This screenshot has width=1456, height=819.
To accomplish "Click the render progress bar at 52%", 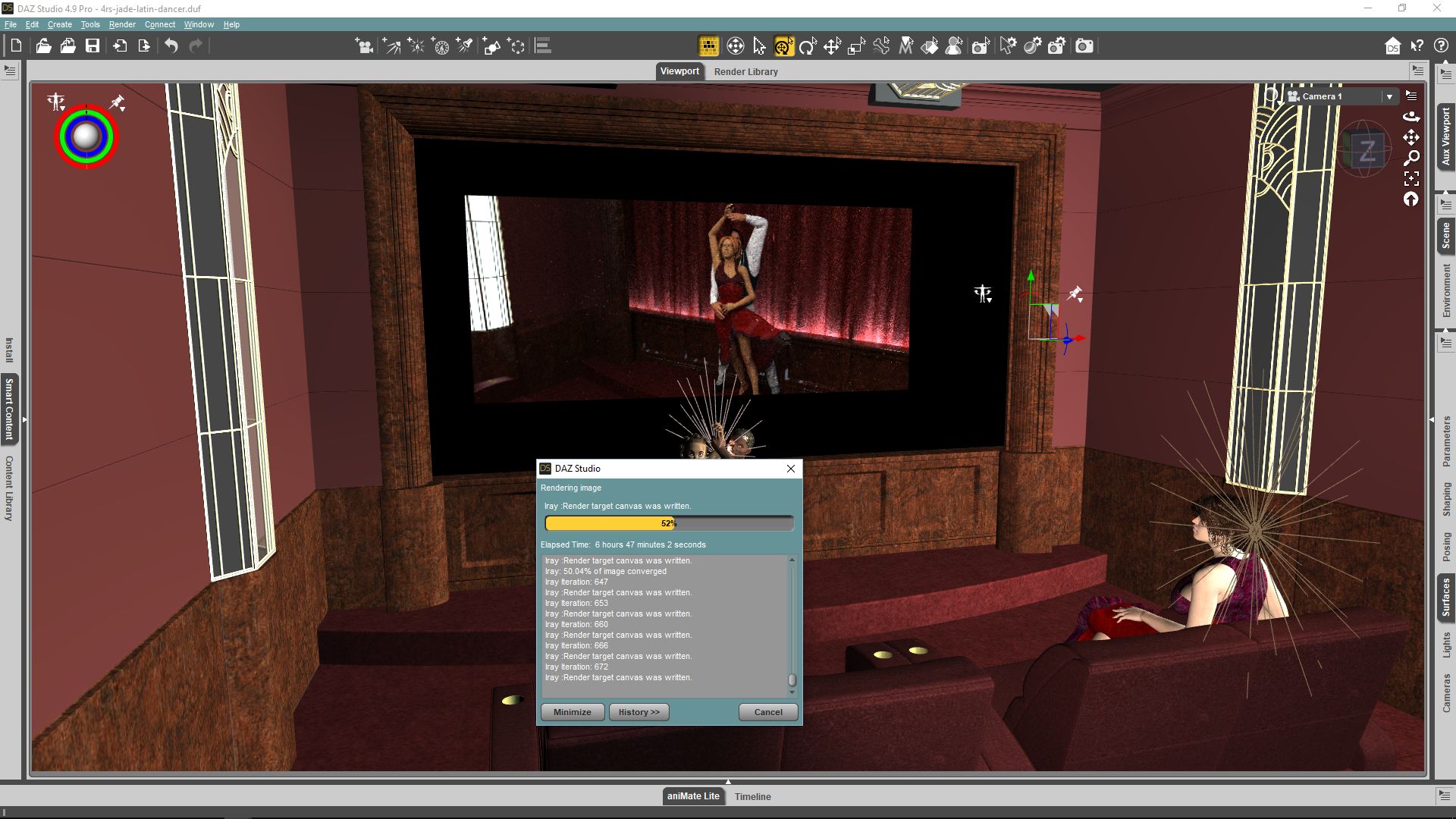I will (669, 523).
